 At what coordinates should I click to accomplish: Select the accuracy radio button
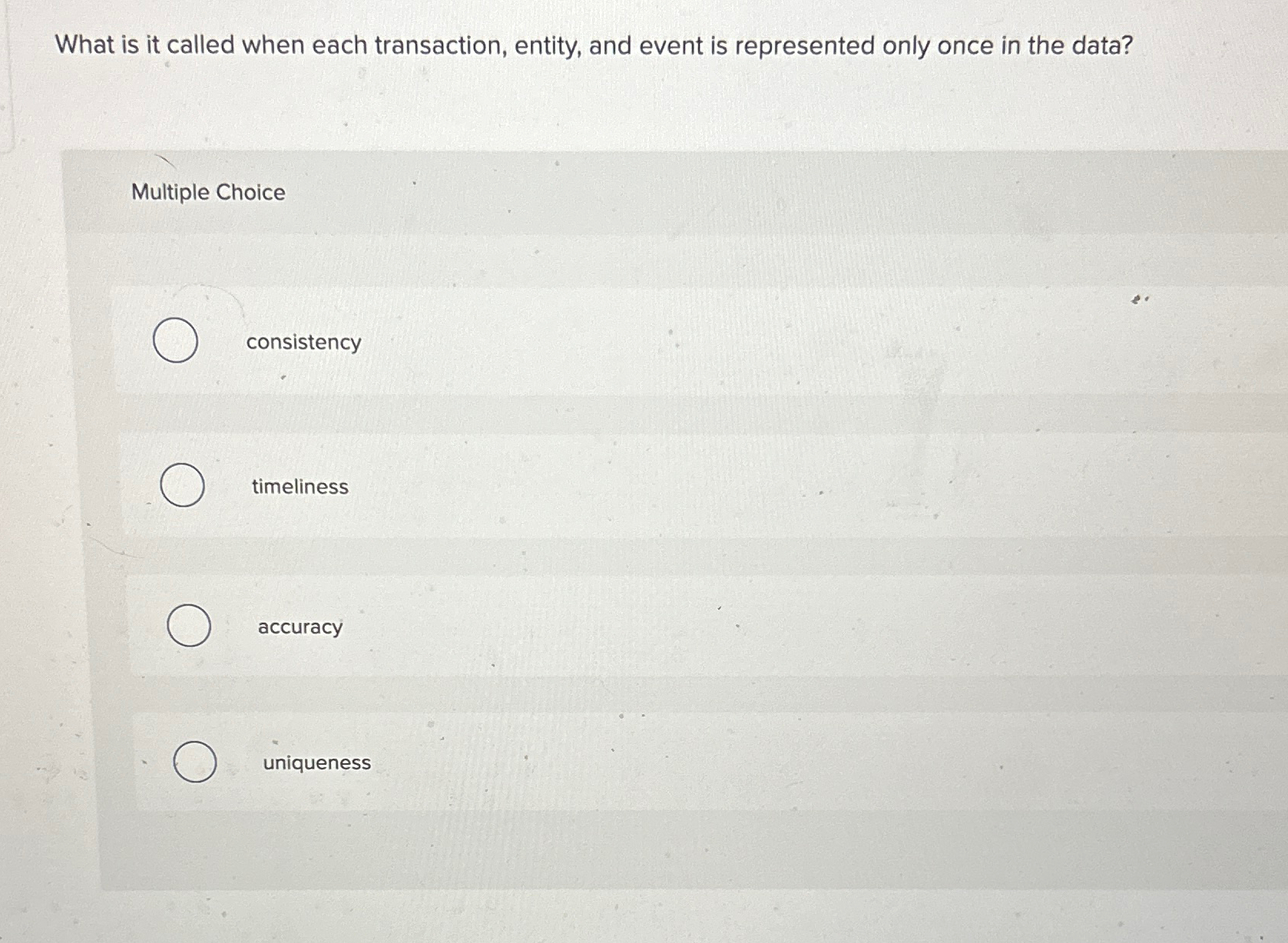tap(189, 626)
